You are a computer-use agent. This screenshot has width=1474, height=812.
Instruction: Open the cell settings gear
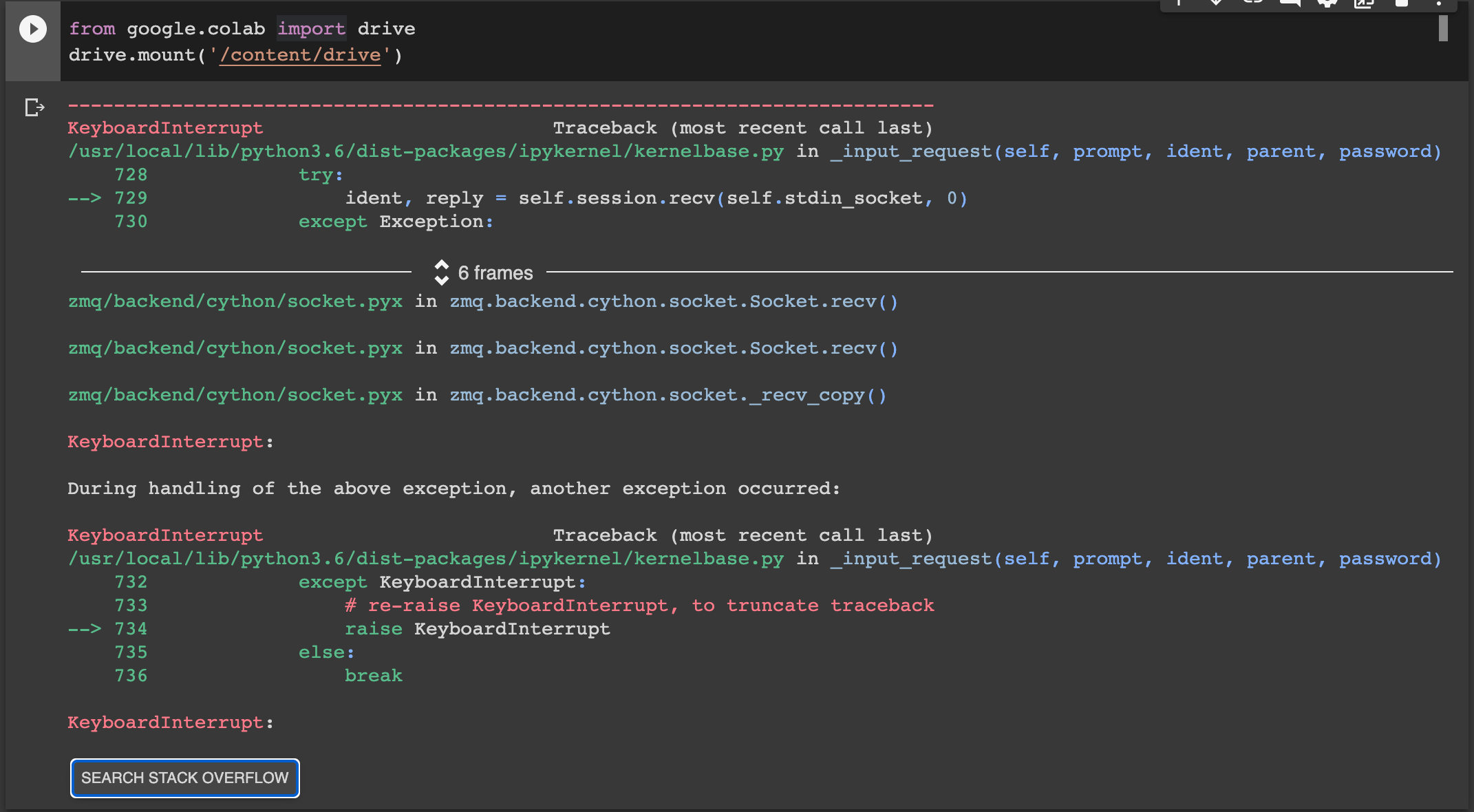pyautogui.click(x=1327, y=3)
